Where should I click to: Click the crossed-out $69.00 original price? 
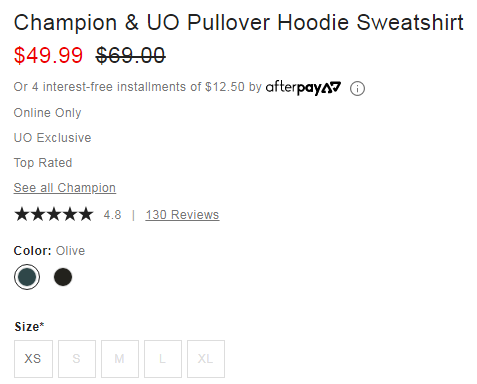(x=130, y=55)
